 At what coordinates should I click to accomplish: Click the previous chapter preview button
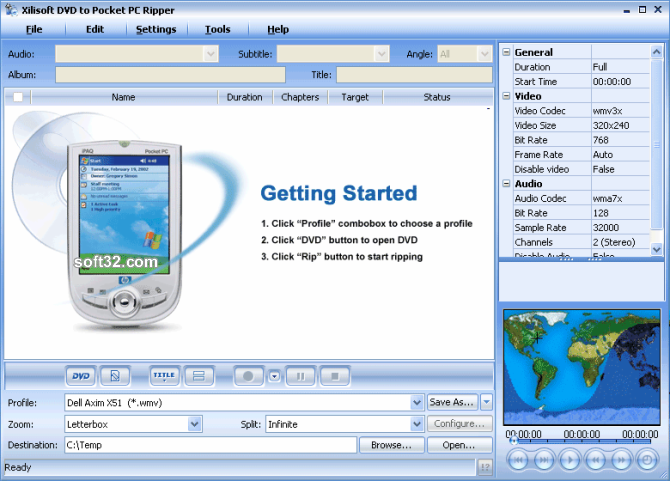(518, 460)
